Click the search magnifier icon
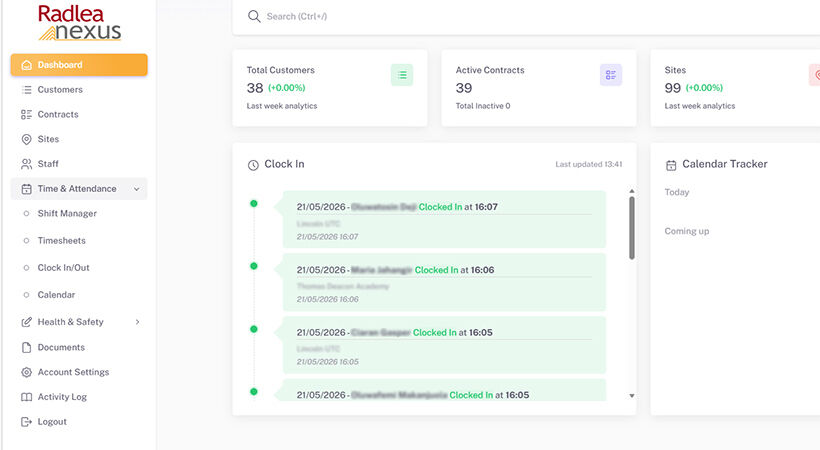820x450 pixels. click(x=254, y=16)
